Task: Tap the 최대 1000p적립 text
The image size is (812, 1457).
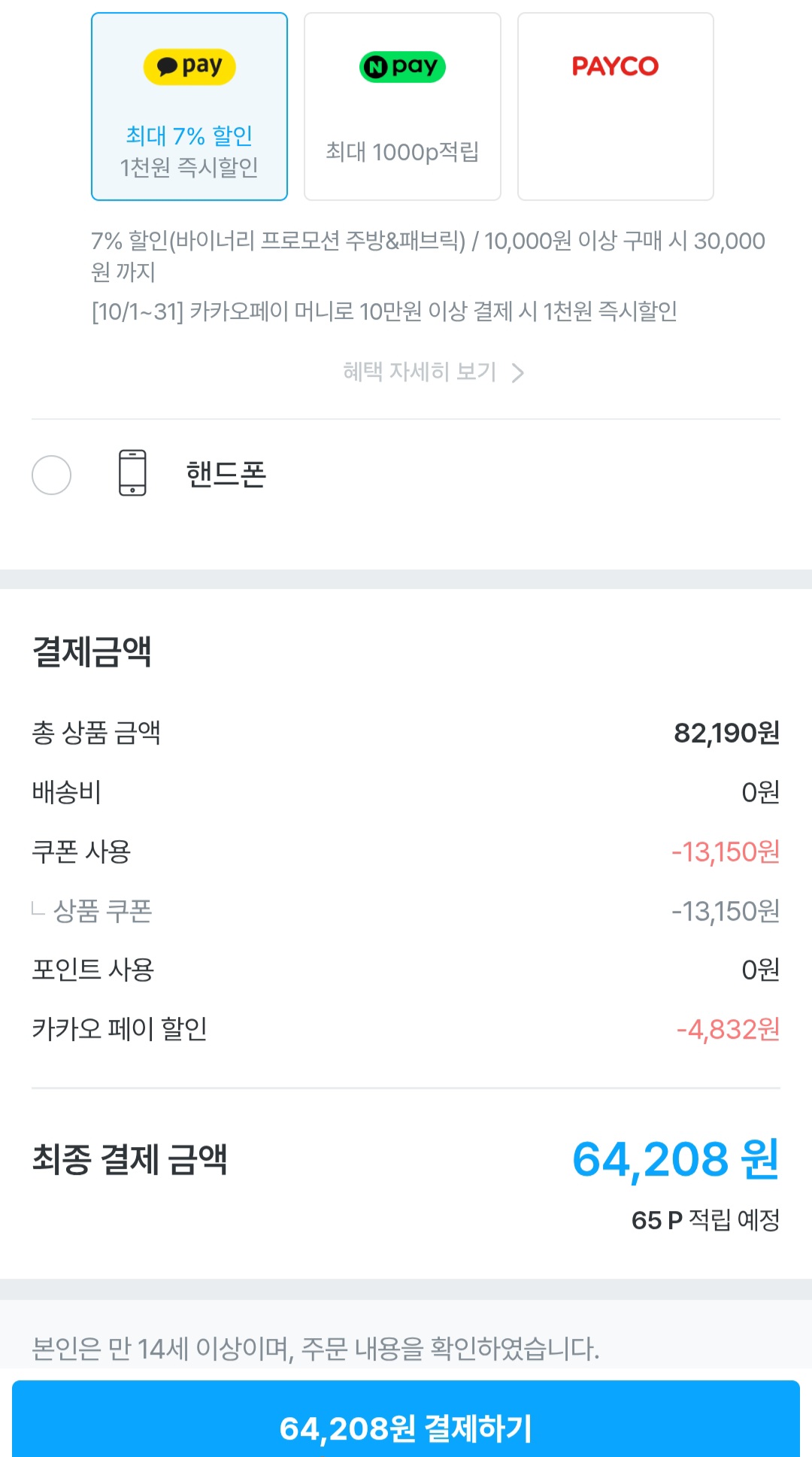Action: (x=402, y=152)
